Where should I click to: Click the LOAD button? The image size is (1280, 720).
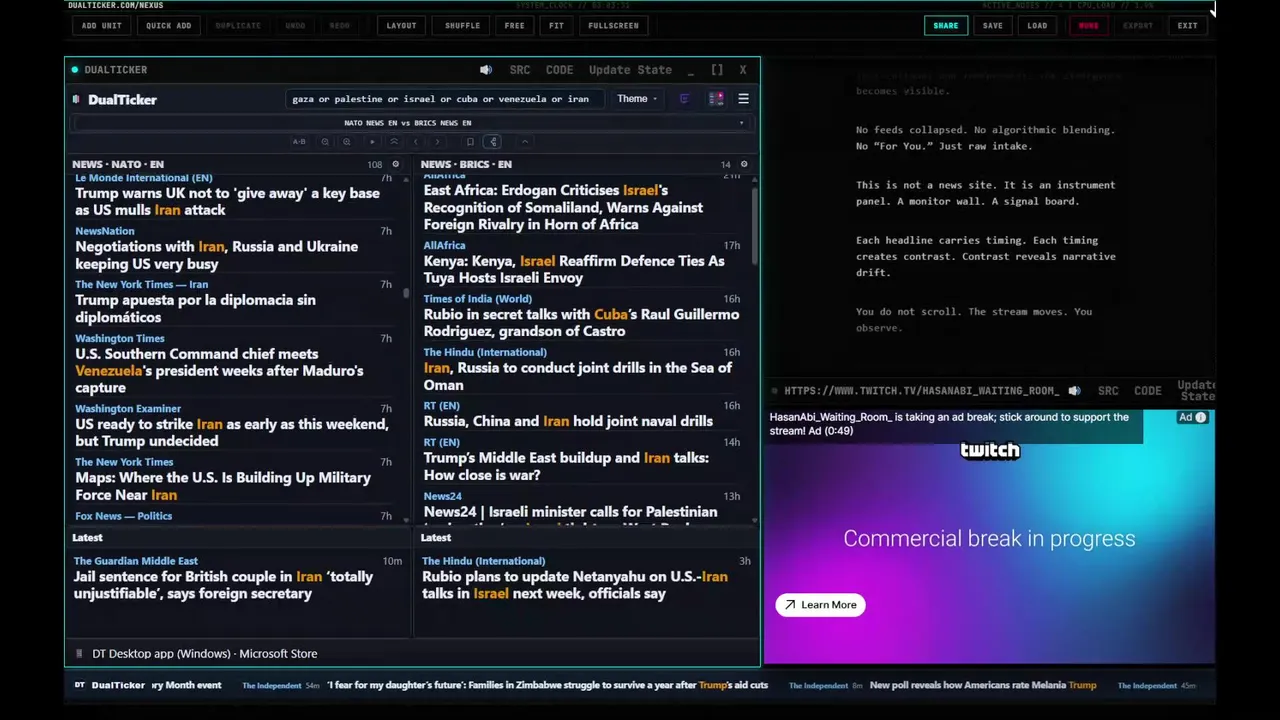point(1037,26)
